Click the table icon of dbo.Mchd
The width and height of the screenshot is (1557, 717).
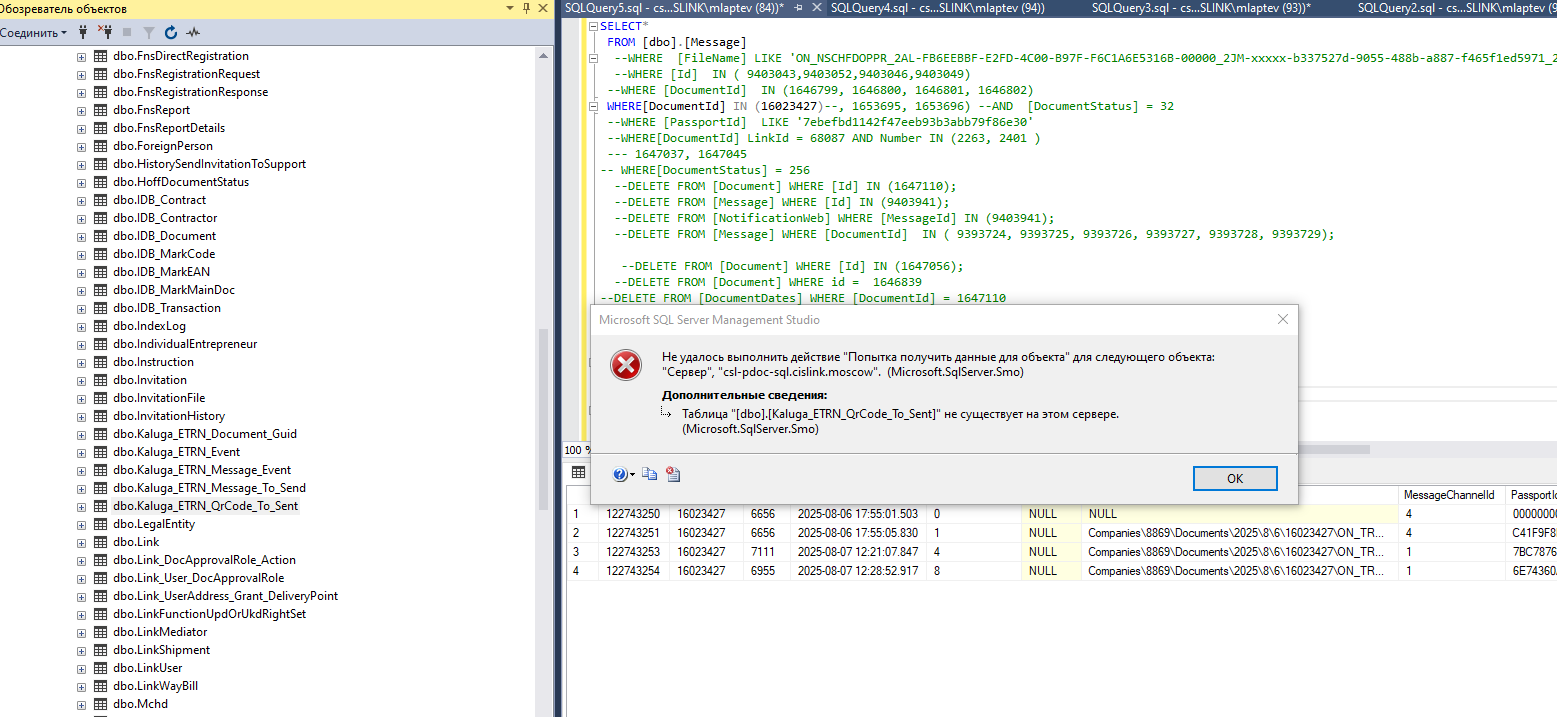[x=100, y=704]
